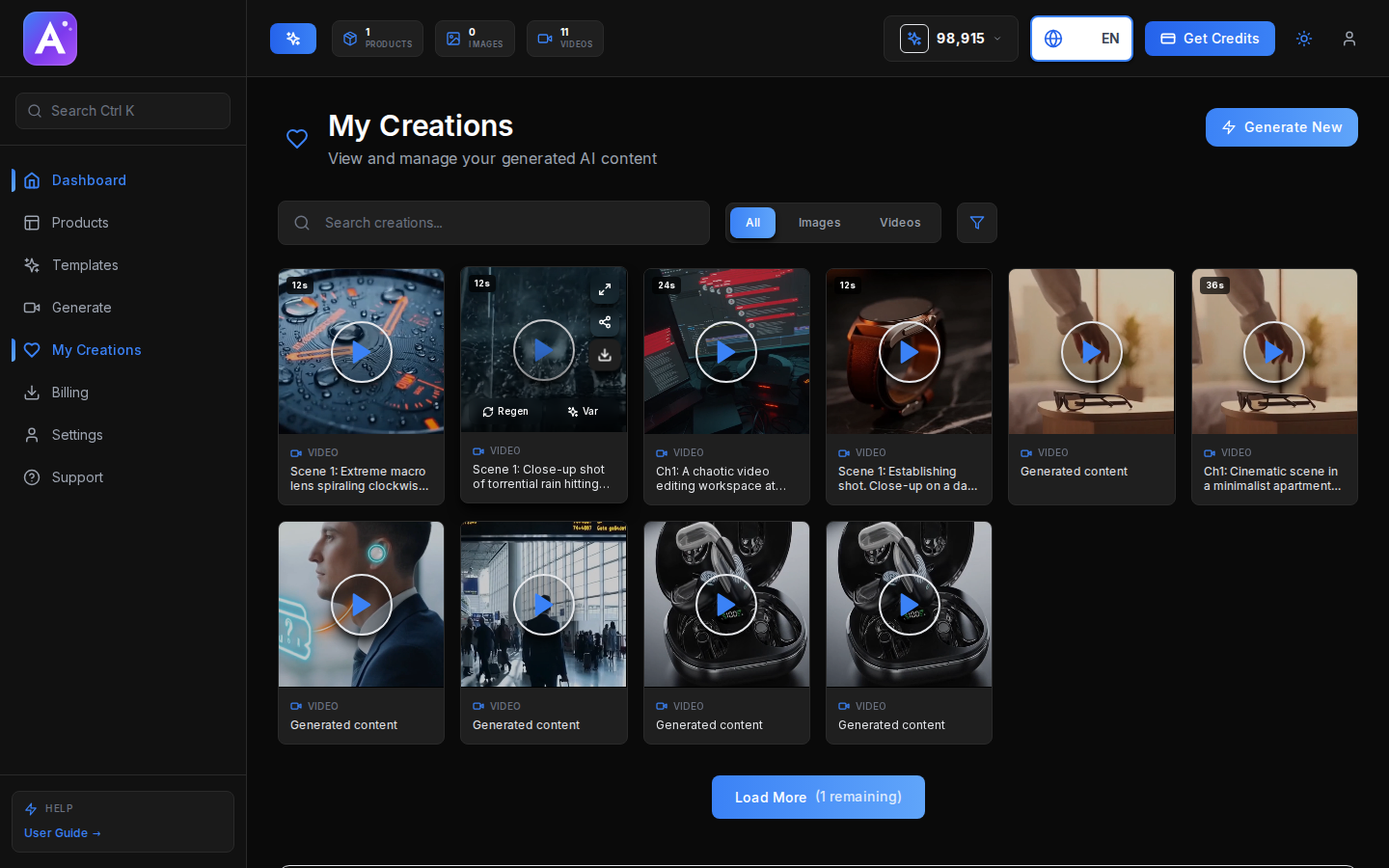
Task: Open the User Guide link
Action: (62, 832)
